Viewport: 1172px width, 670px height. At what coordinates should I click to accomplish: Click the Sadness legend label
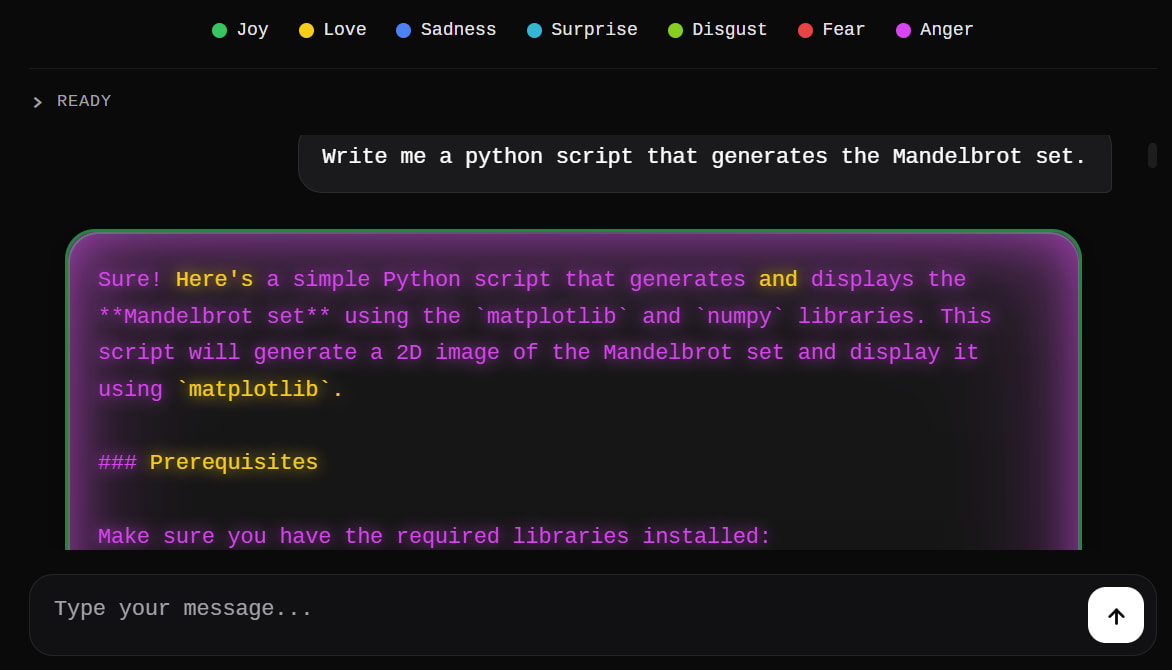(458, 30)
